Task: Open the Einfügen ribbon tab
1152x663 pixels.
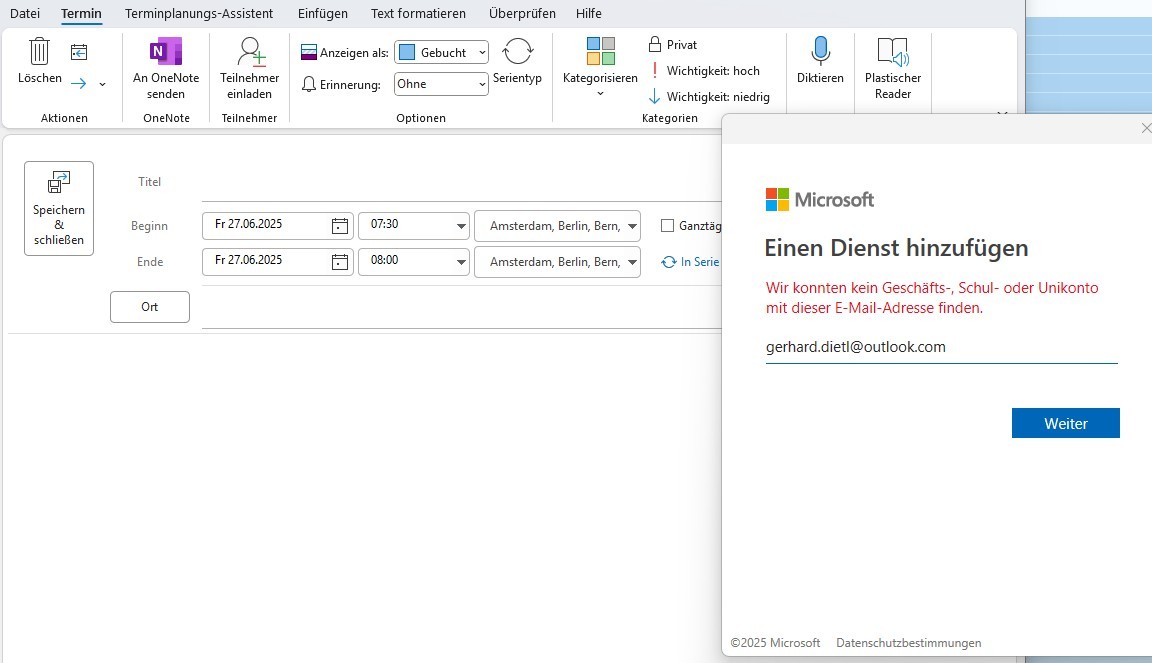Action: 323,13
